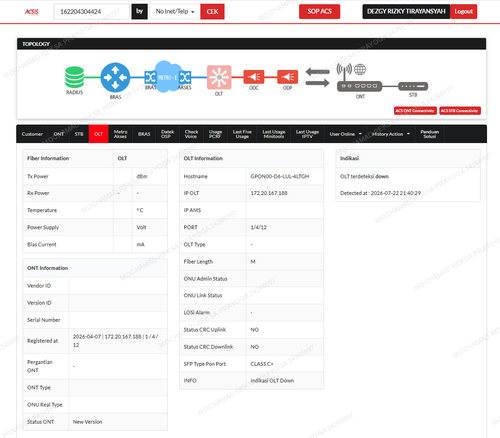Click the OLT Information table header
Image resolution: width=500 pixels, height=438 pixels.
(251, 158)
